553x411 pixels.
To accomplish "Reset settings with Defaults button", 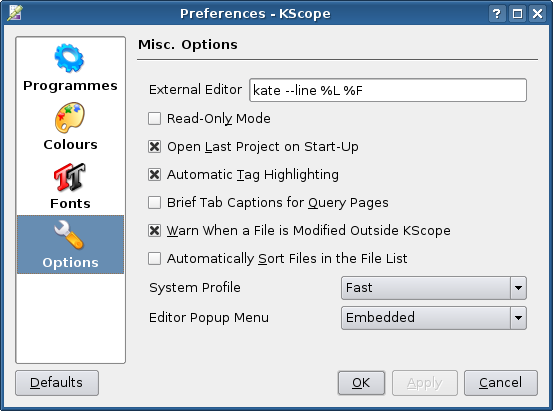I will click(57, 383).
